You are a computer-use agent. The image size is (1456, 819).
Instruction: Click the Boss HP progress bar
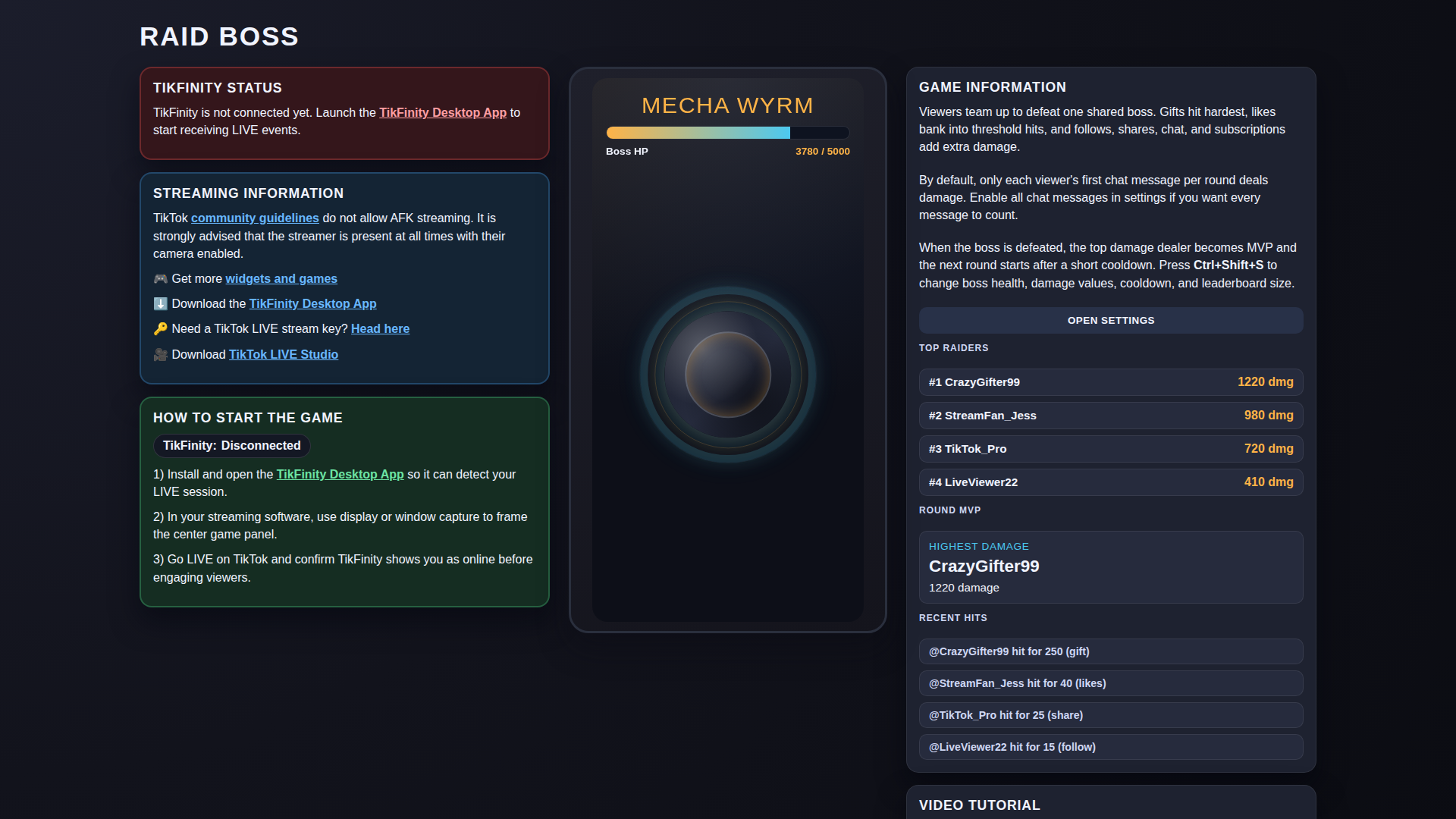point(728,133)
